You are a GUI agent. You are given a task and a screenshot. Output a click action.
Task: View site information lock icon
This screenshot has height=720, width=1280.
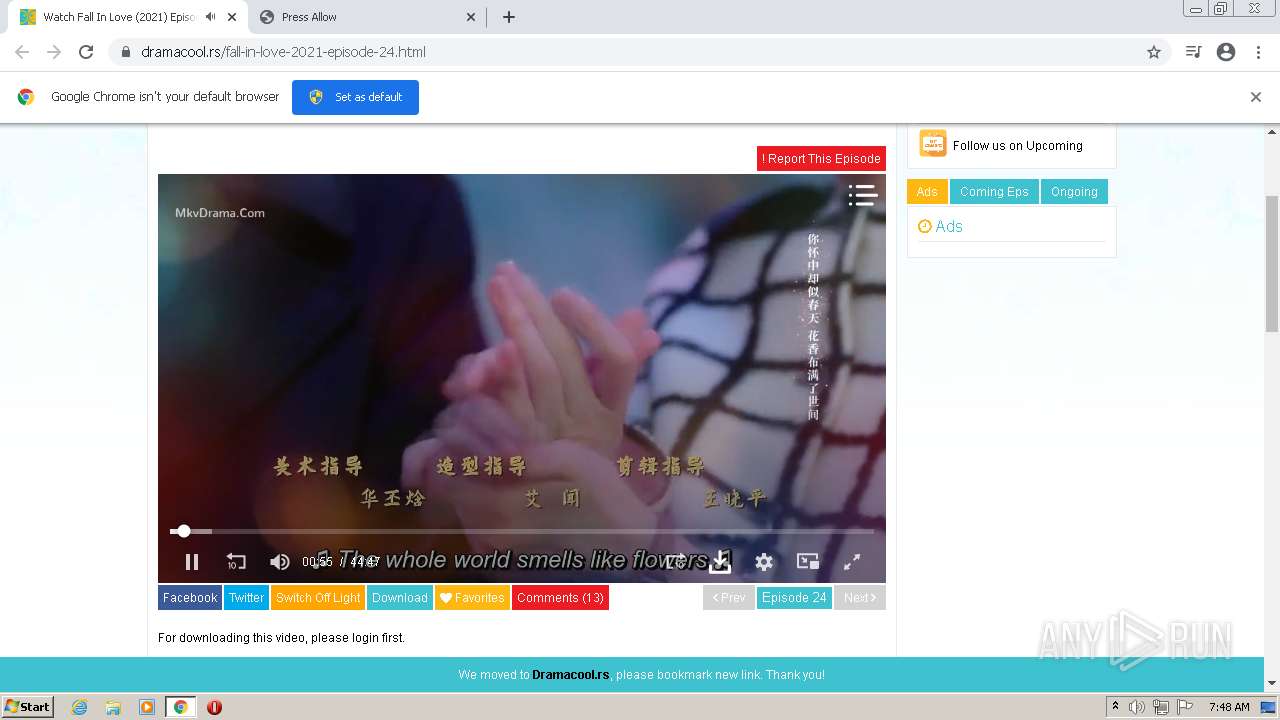point(125,52)
